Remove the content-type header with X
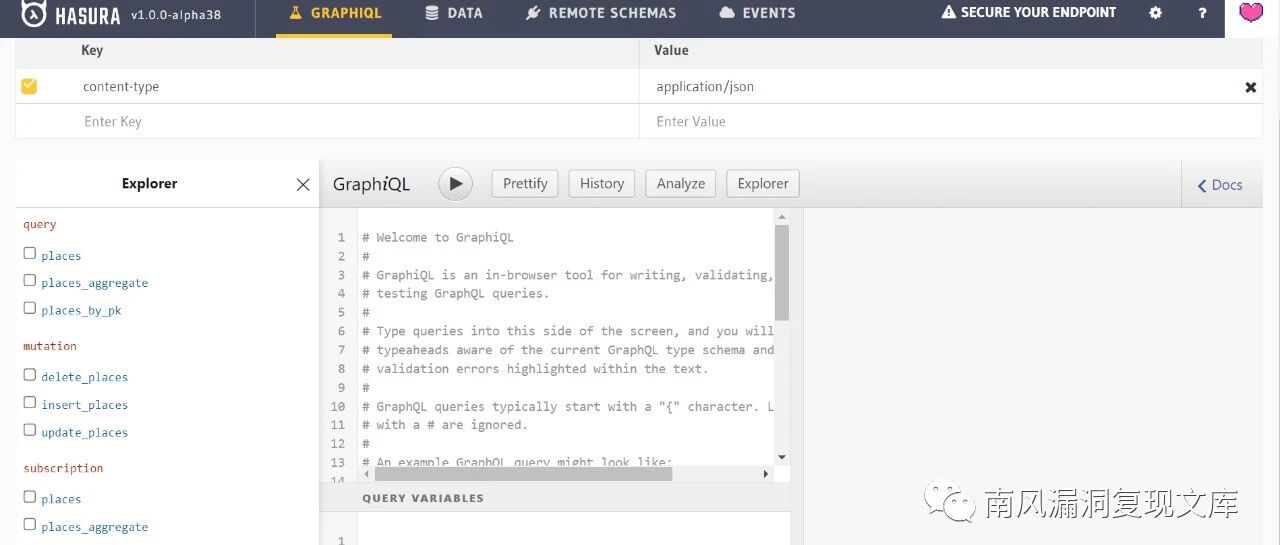The width and height of the screenshot is (1280, 545). pyautogui.click(x=1250, y=87)
